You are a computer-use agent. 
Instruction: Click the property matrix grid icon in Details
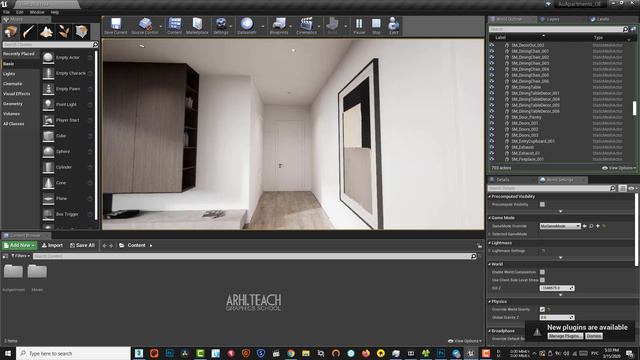[622, 188]
